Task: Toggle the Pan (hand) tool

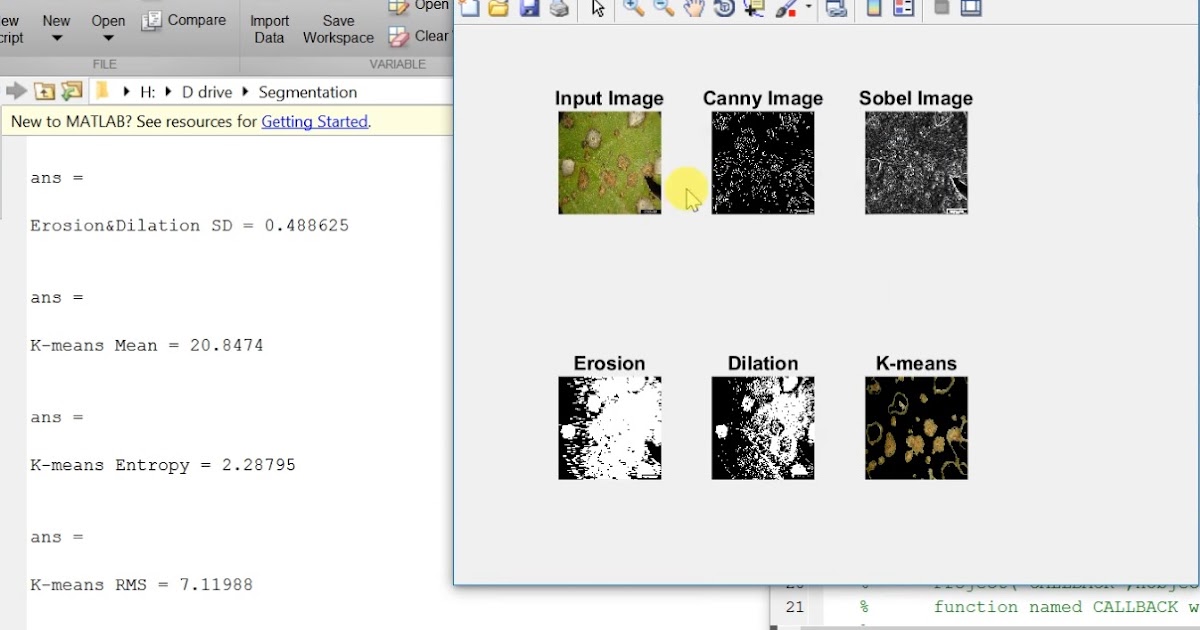Action: point(694,9)
